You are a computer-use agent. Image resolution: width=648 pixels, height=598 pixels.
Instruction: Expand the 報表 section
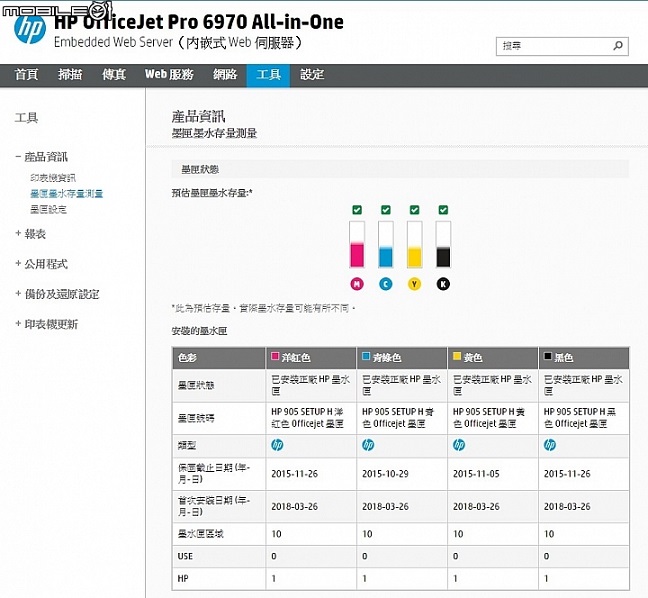point(18,233)
